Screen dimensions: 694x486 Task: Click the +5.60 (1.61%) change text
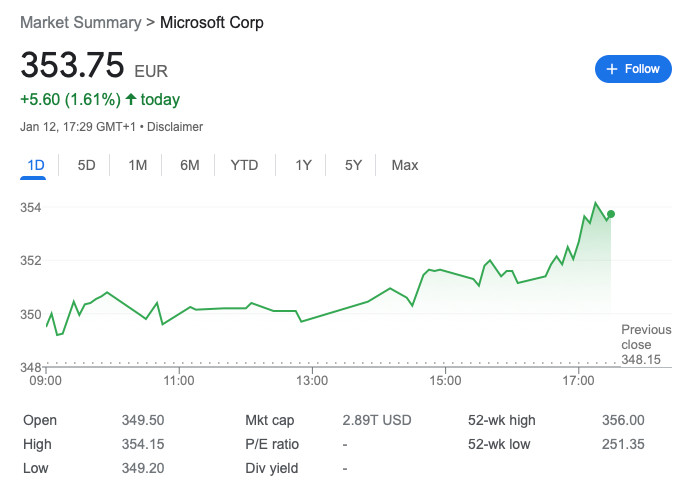[x=70, y=100]
